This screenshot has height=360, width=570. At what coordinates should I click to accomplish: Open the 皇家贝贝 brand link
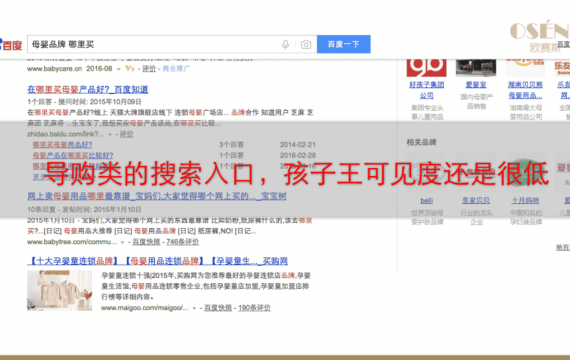point(476,200)
